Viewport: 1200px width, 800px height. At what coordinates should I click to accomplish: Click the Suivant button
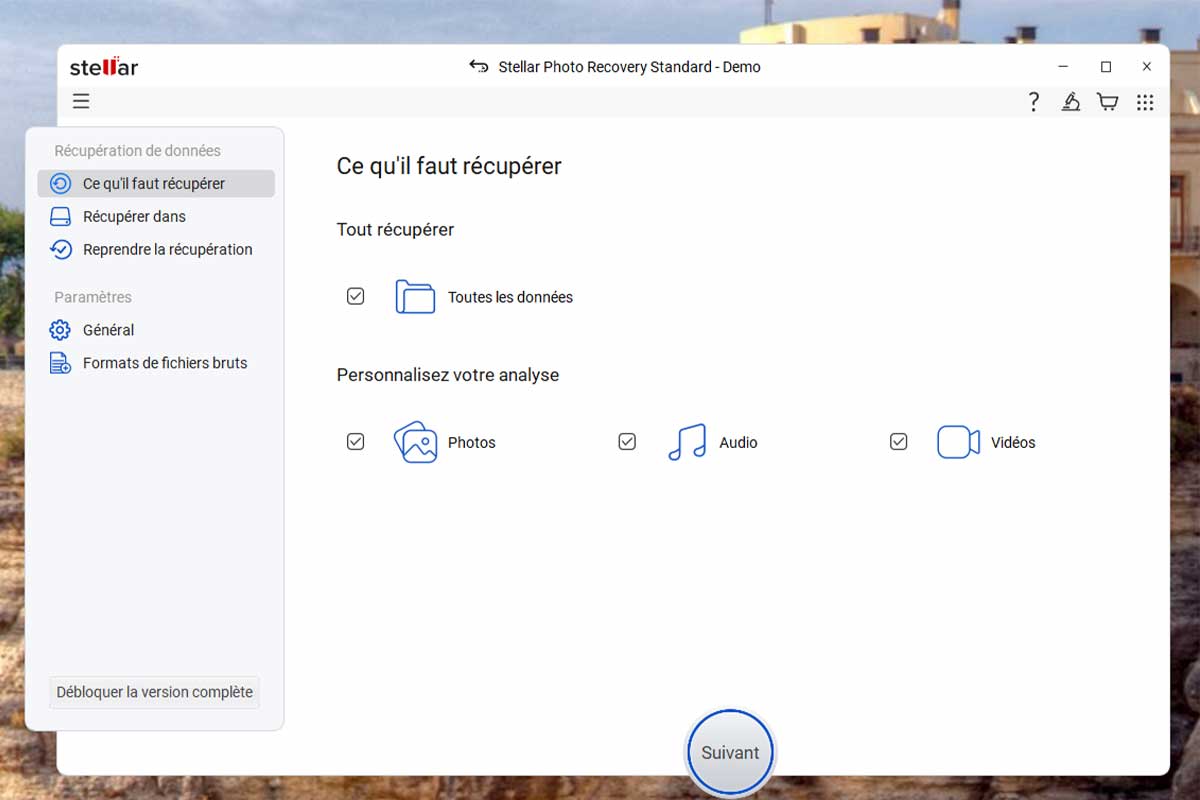(x=730, y=753)
